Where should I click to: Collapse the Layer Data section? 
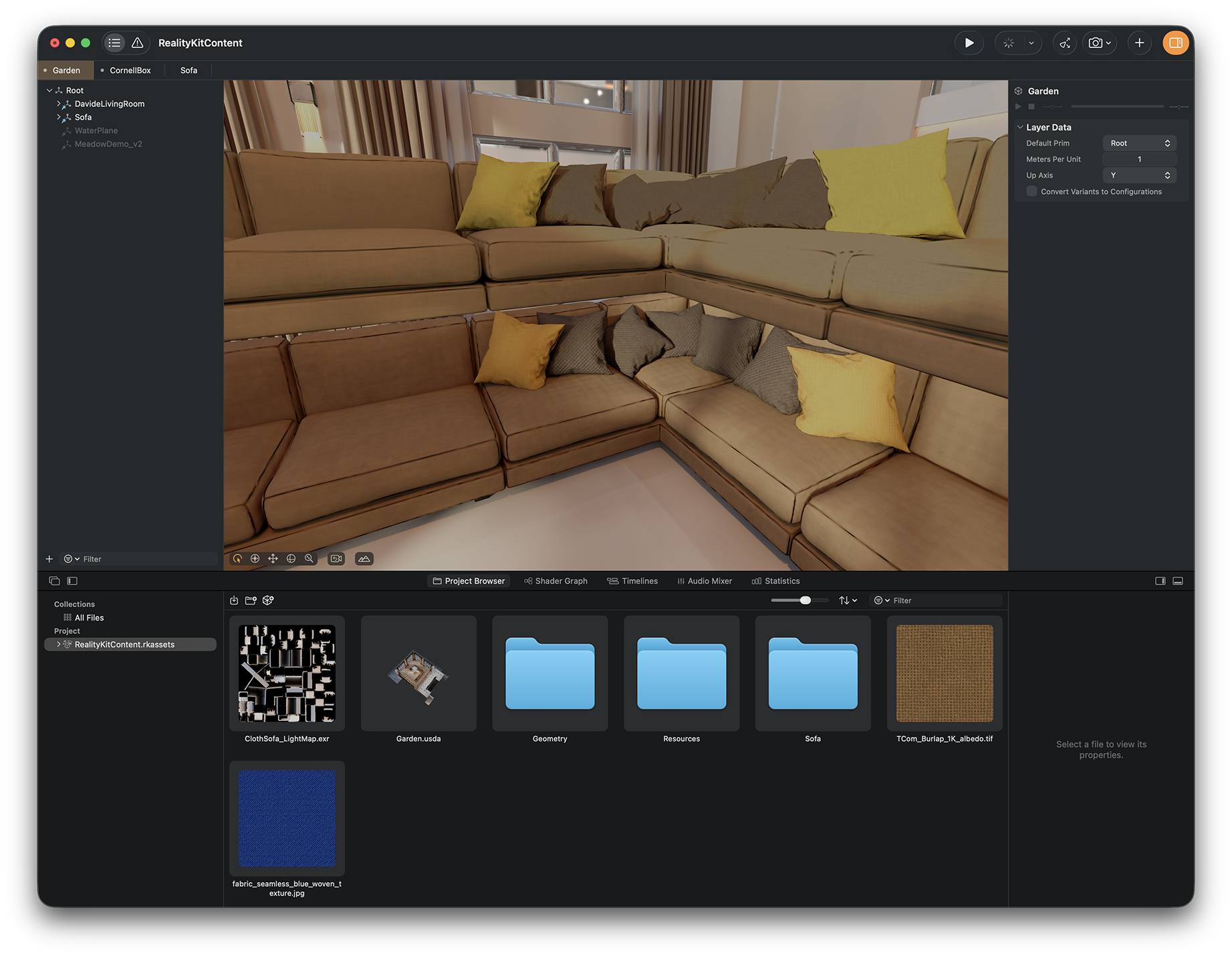(1020, 127)
